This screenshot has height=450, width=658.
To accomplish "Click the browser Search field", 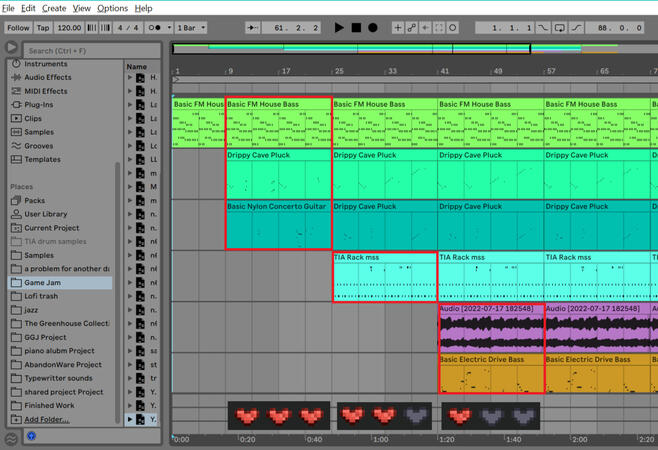I will coord(90,49).
